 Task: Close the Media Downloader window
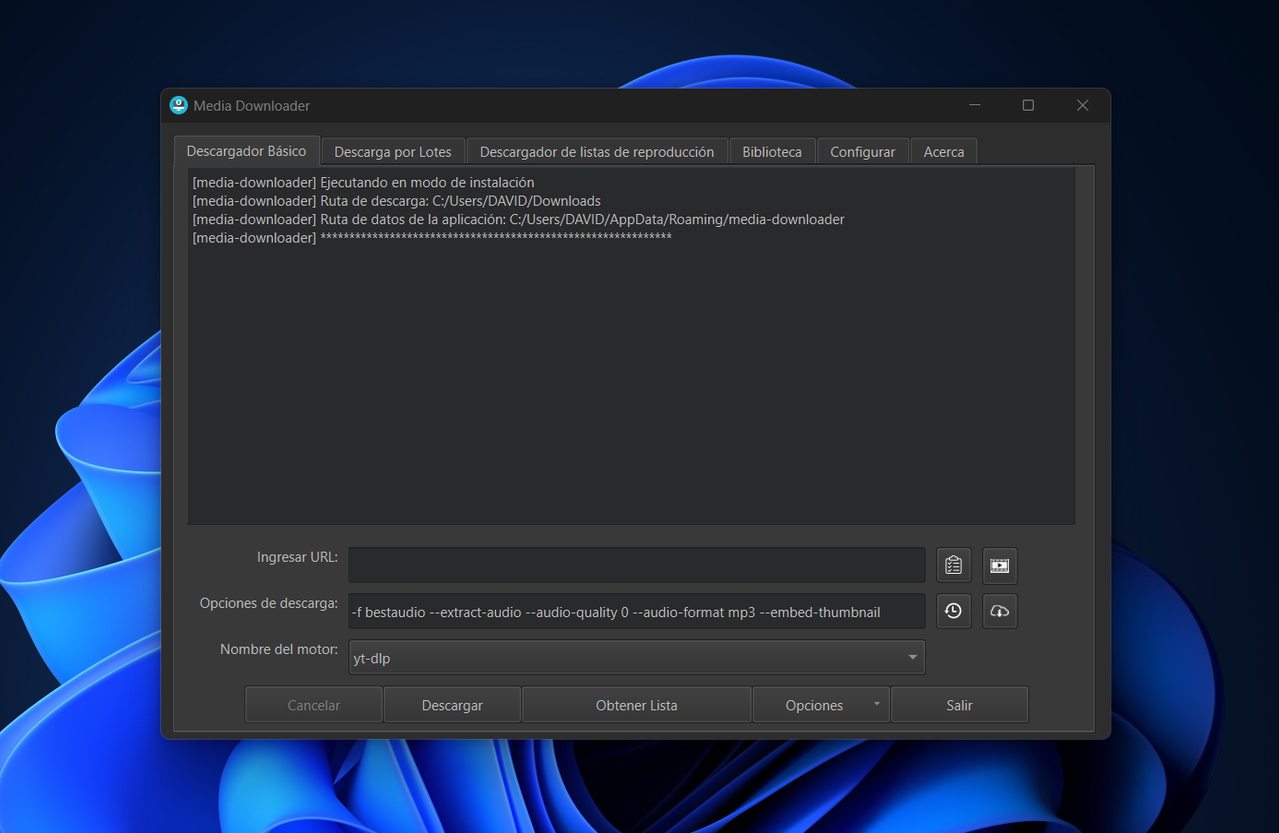coord(1082,105)
